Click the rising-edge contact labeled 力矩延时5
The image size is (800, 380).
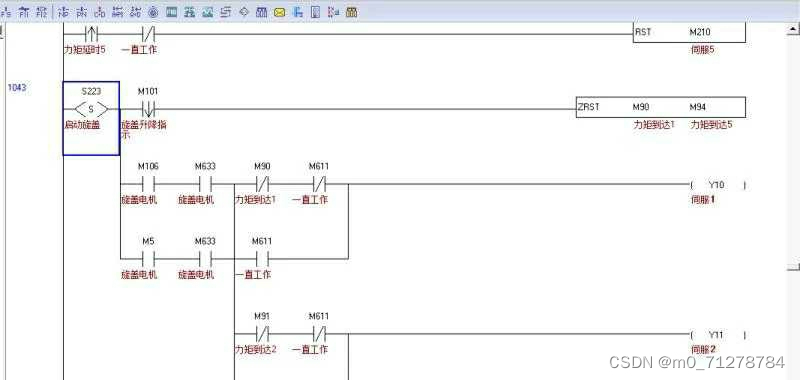(x=91, y=34)
